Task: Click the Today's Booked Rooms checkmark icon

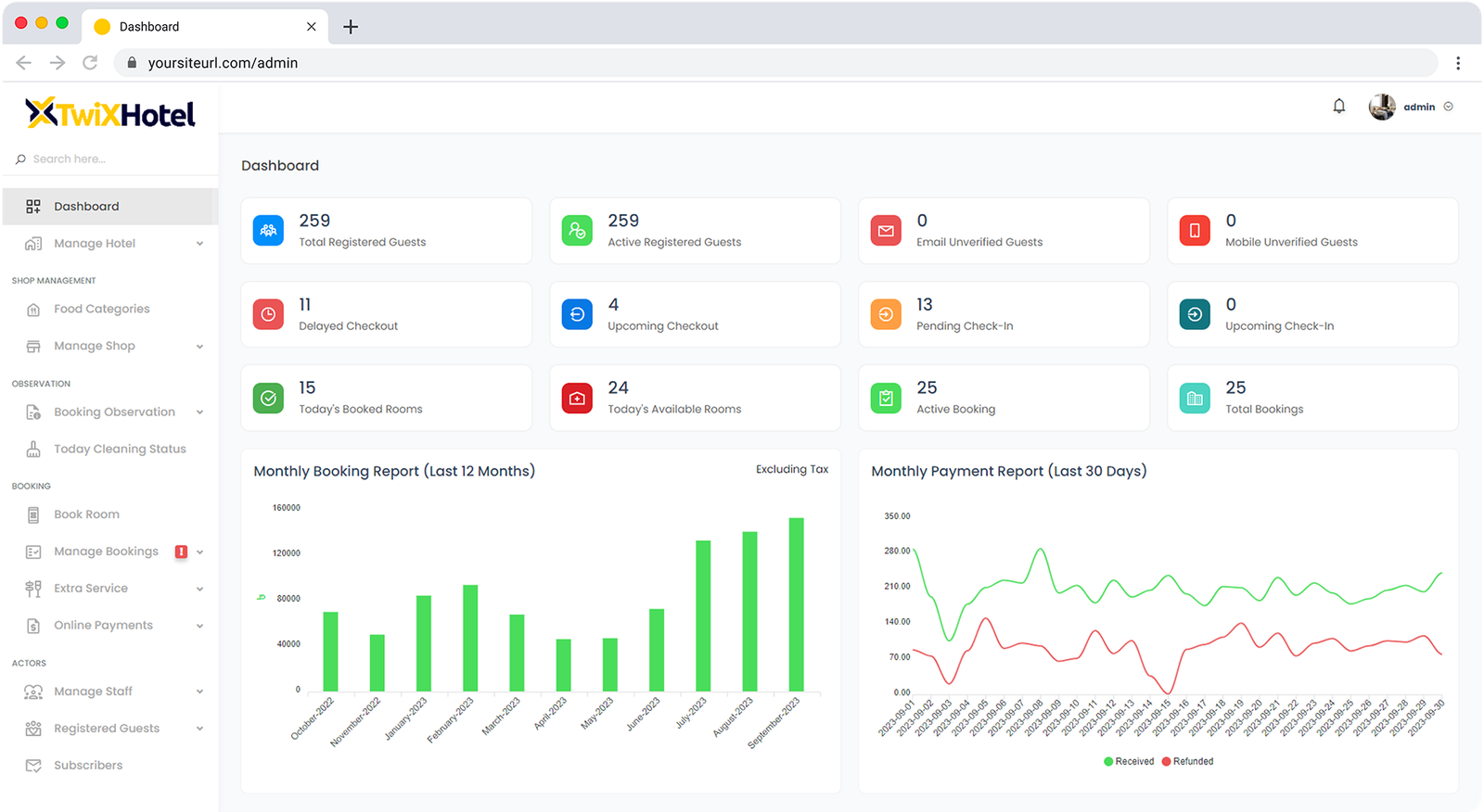Action: tap(268, 398)
